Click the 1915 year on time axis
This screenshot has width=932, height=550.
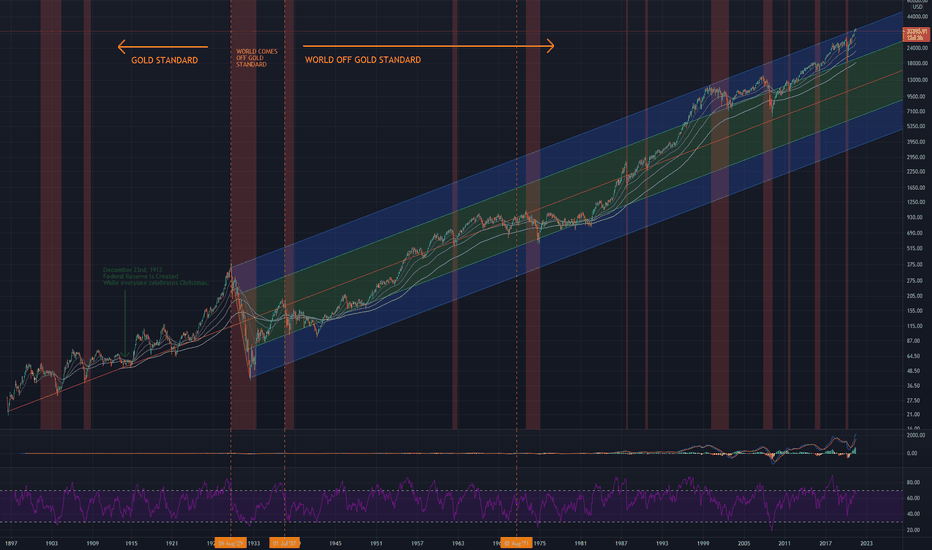[131, 543]
